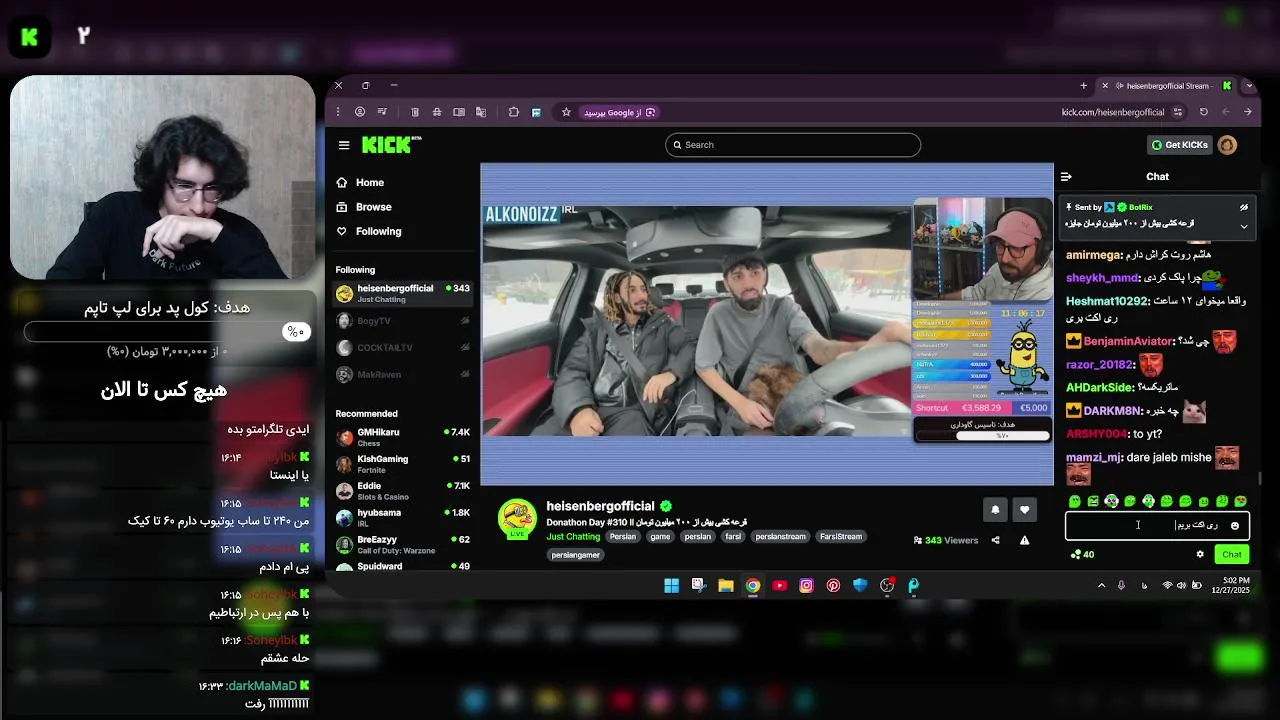
Task: Open Instagram app from taskbar
Action: pos(807,586)
